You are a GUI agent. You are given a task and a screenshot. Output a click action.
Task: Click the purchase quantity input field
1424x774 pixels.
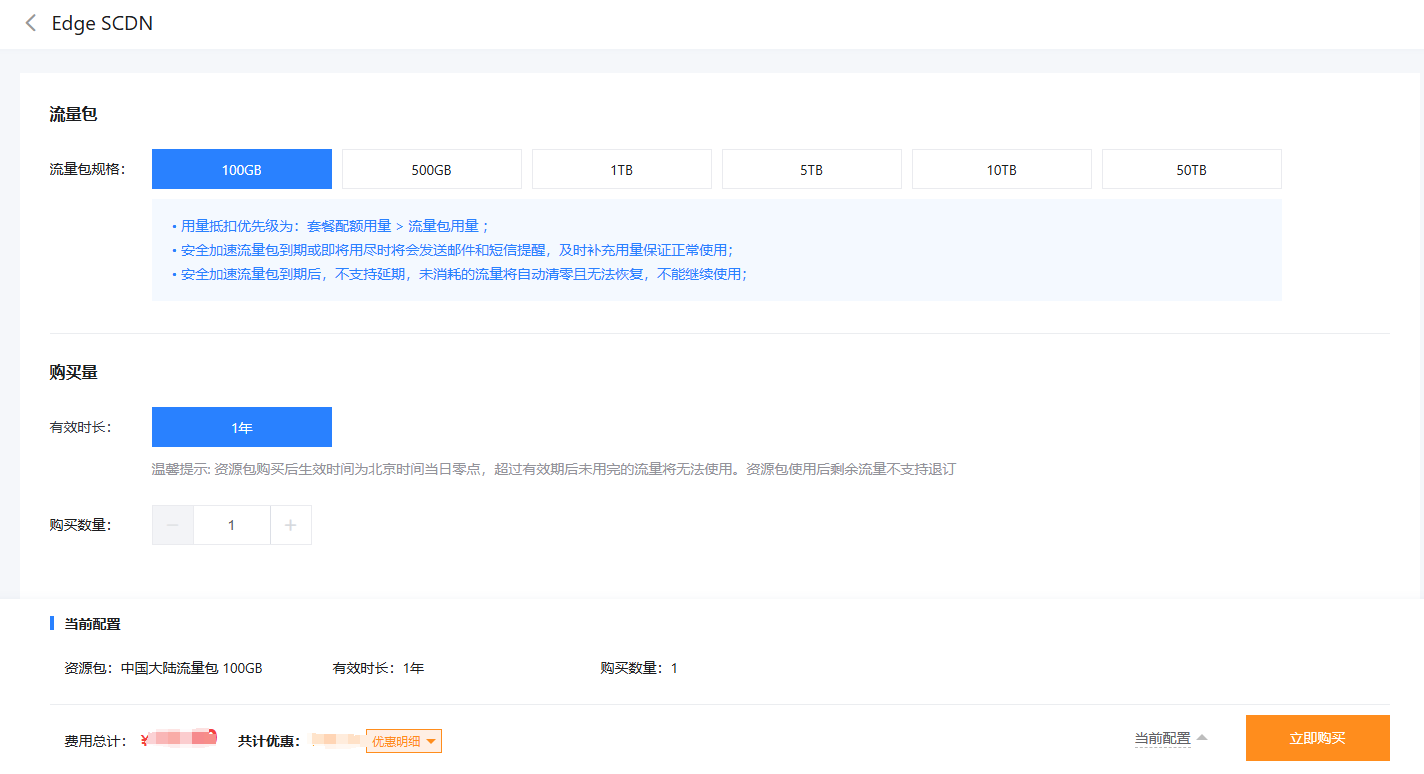232,525
